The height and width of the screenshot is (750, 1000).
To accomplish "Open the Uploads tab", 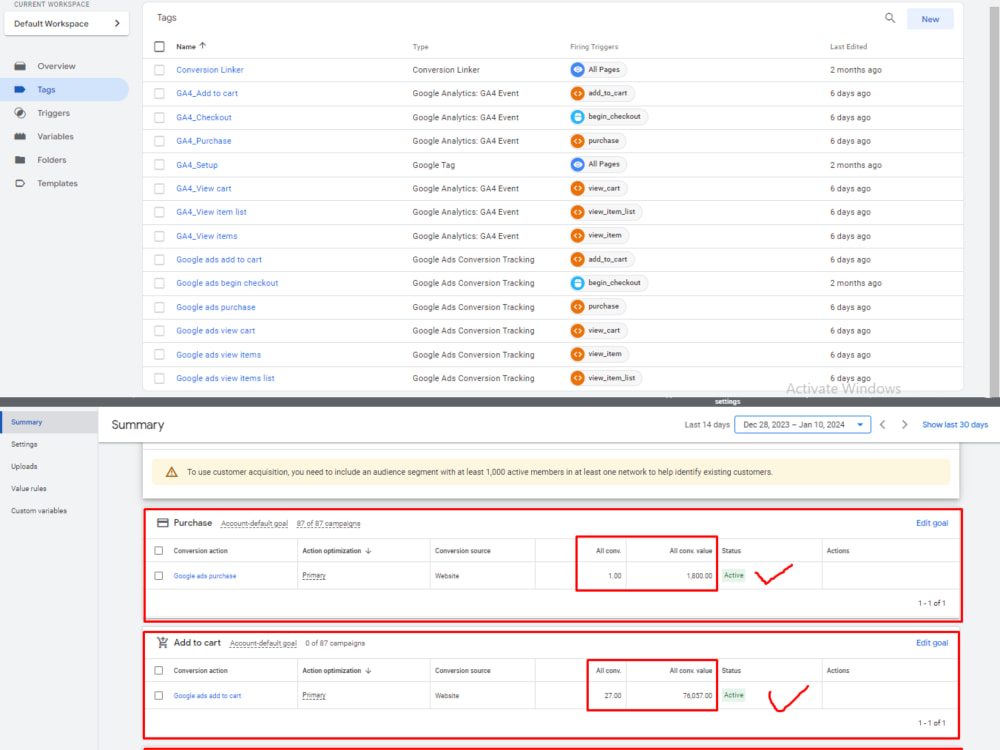I will (24, 466).
